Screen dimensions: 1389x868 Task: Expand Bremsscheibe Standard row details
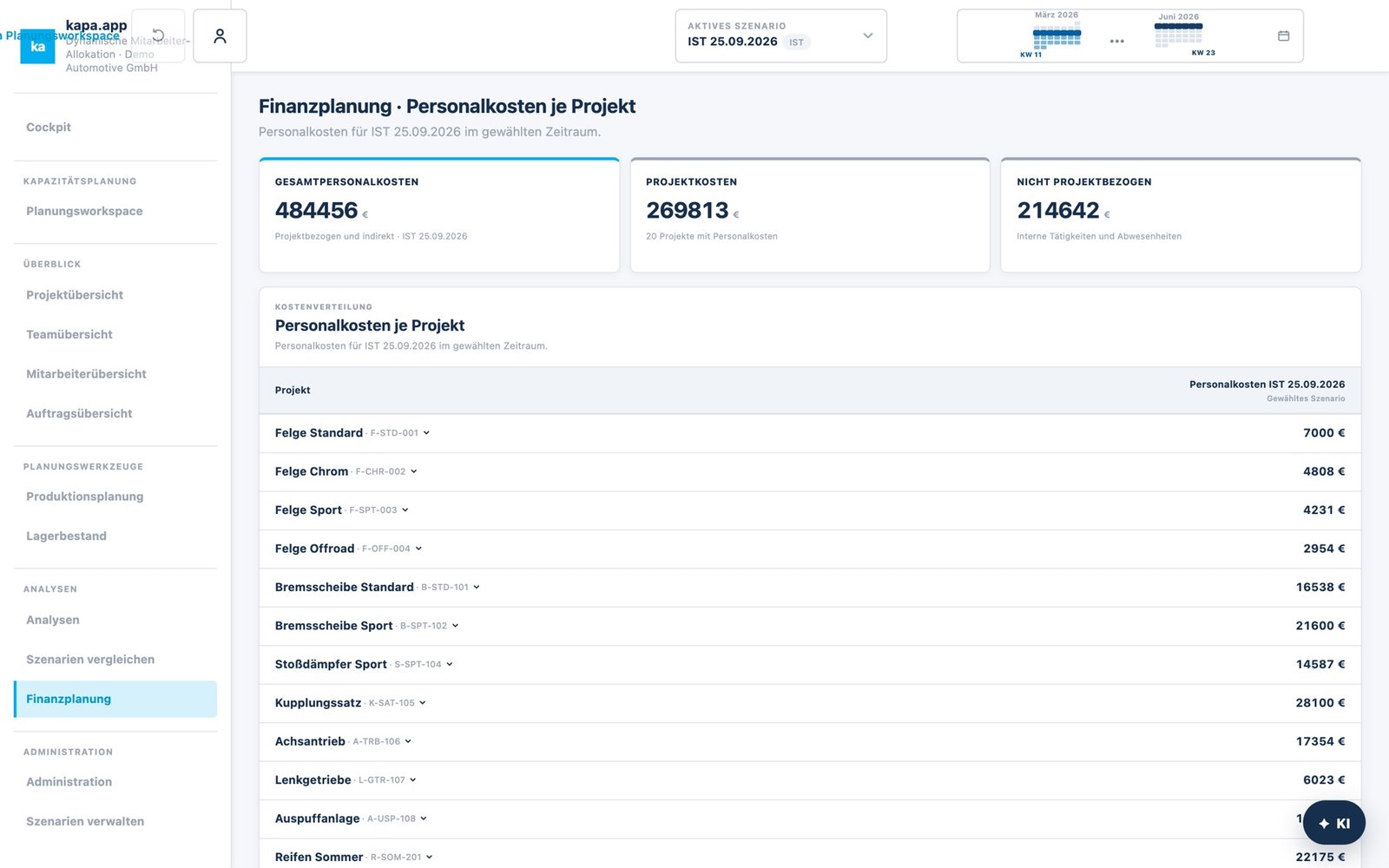(x=476, y=588)
